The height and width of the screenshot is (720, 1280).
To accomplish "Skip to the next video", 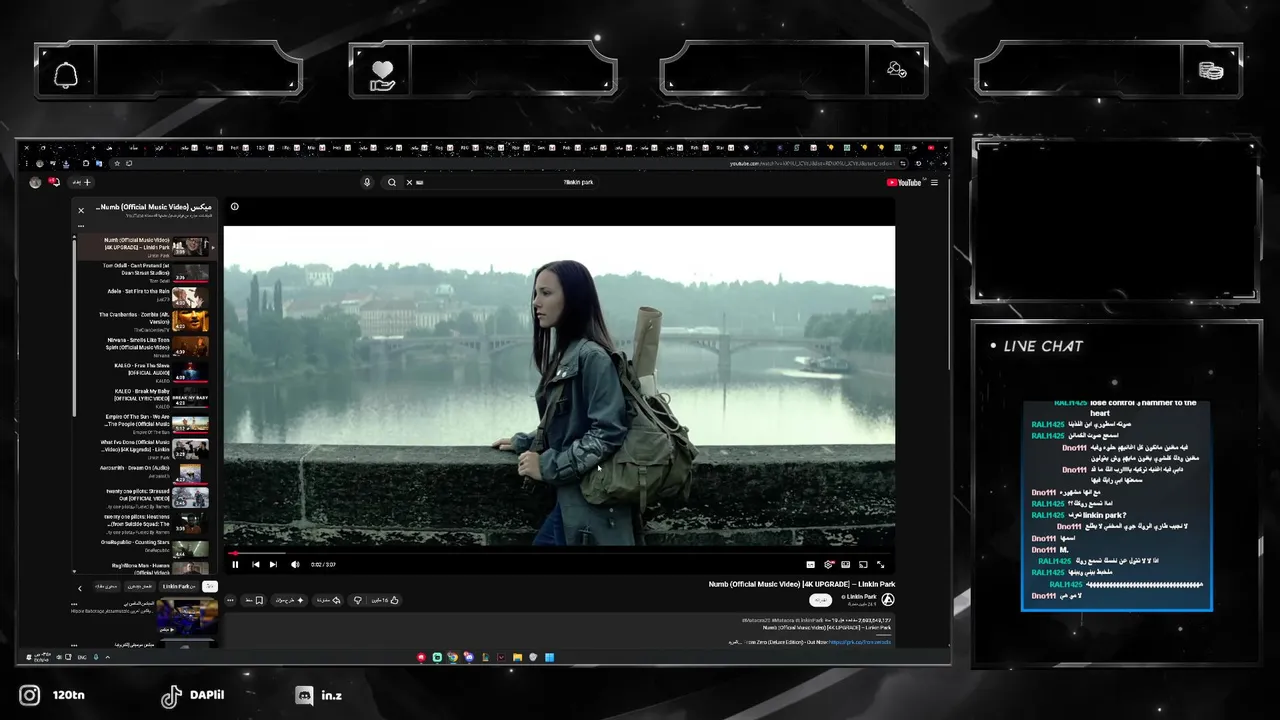I will [273, 564].
